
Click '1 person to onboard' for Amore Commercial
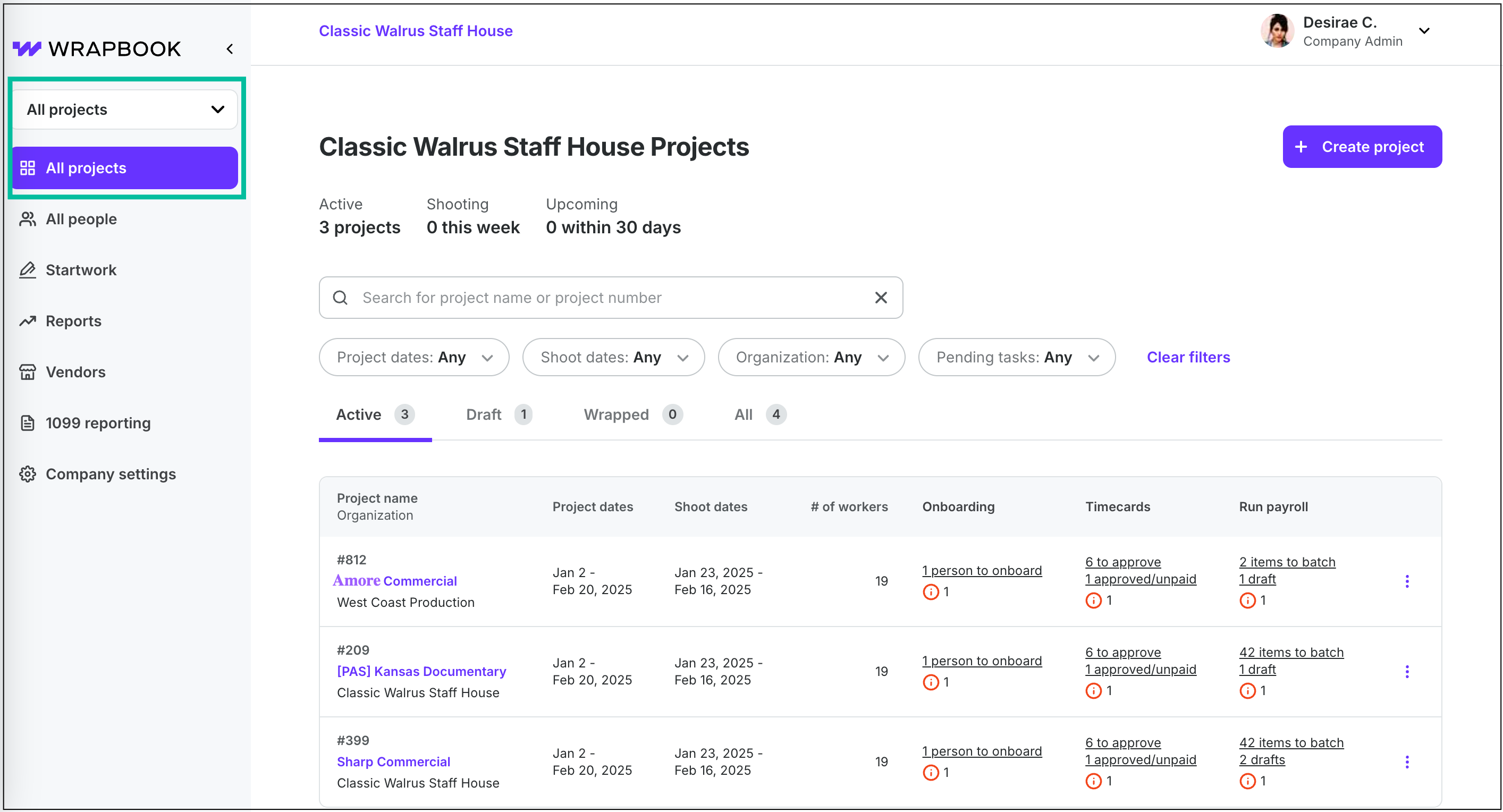click(x=982, y=571)
